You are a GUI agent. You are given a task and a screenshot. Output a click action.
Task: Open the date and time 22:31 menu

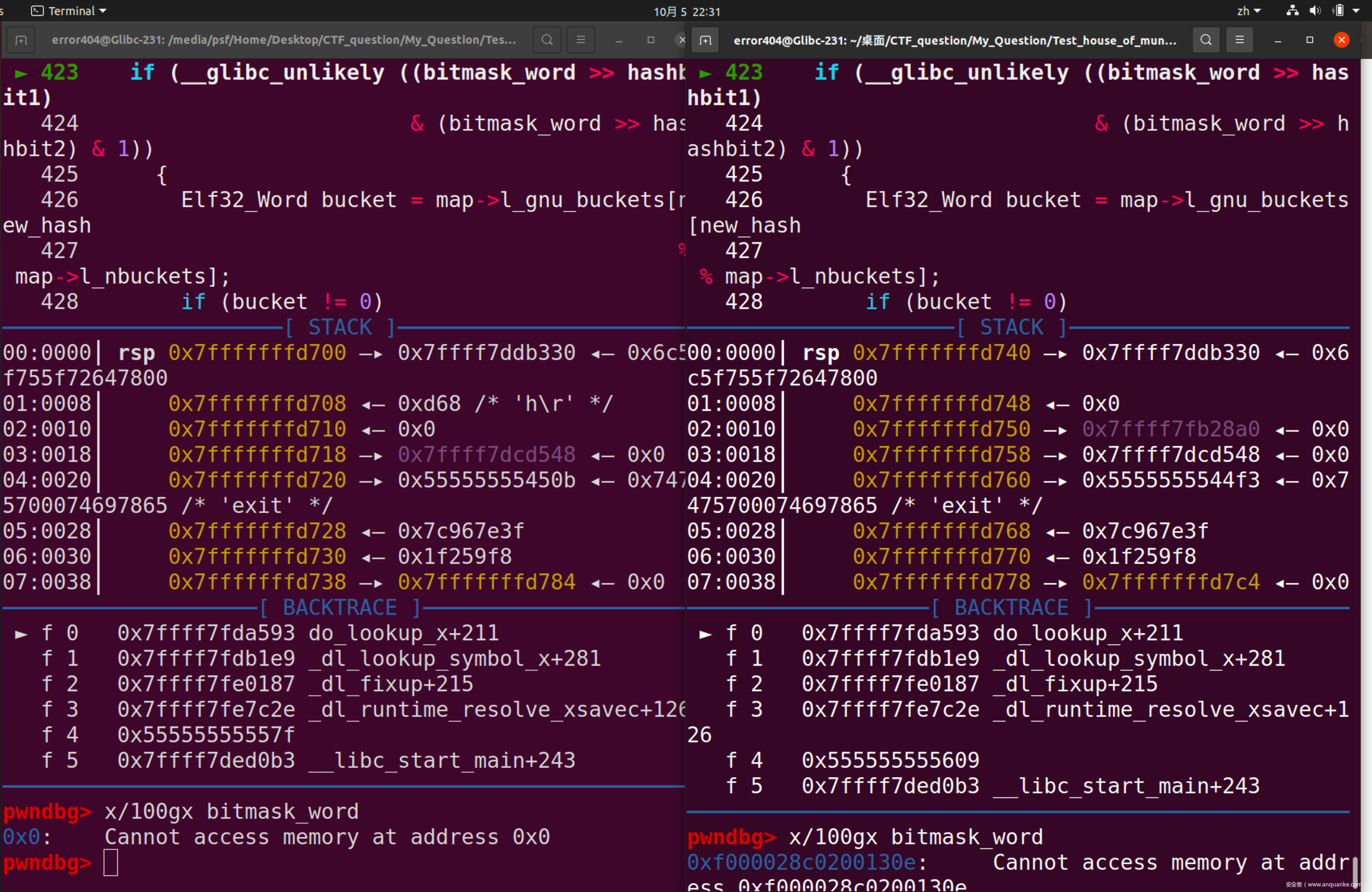(x=686, y=11)
